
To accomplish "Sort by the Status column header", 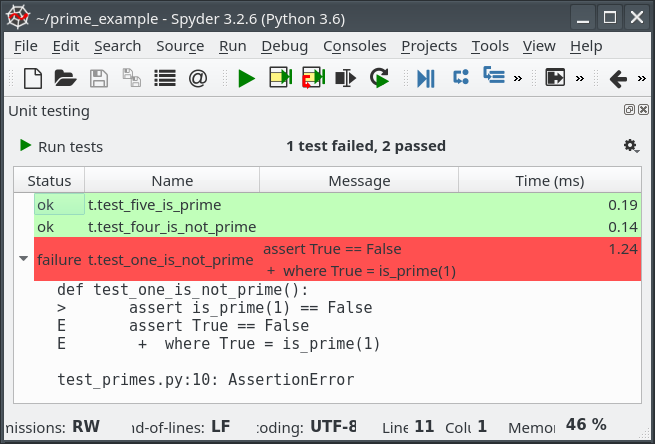I will click(49, 181).
